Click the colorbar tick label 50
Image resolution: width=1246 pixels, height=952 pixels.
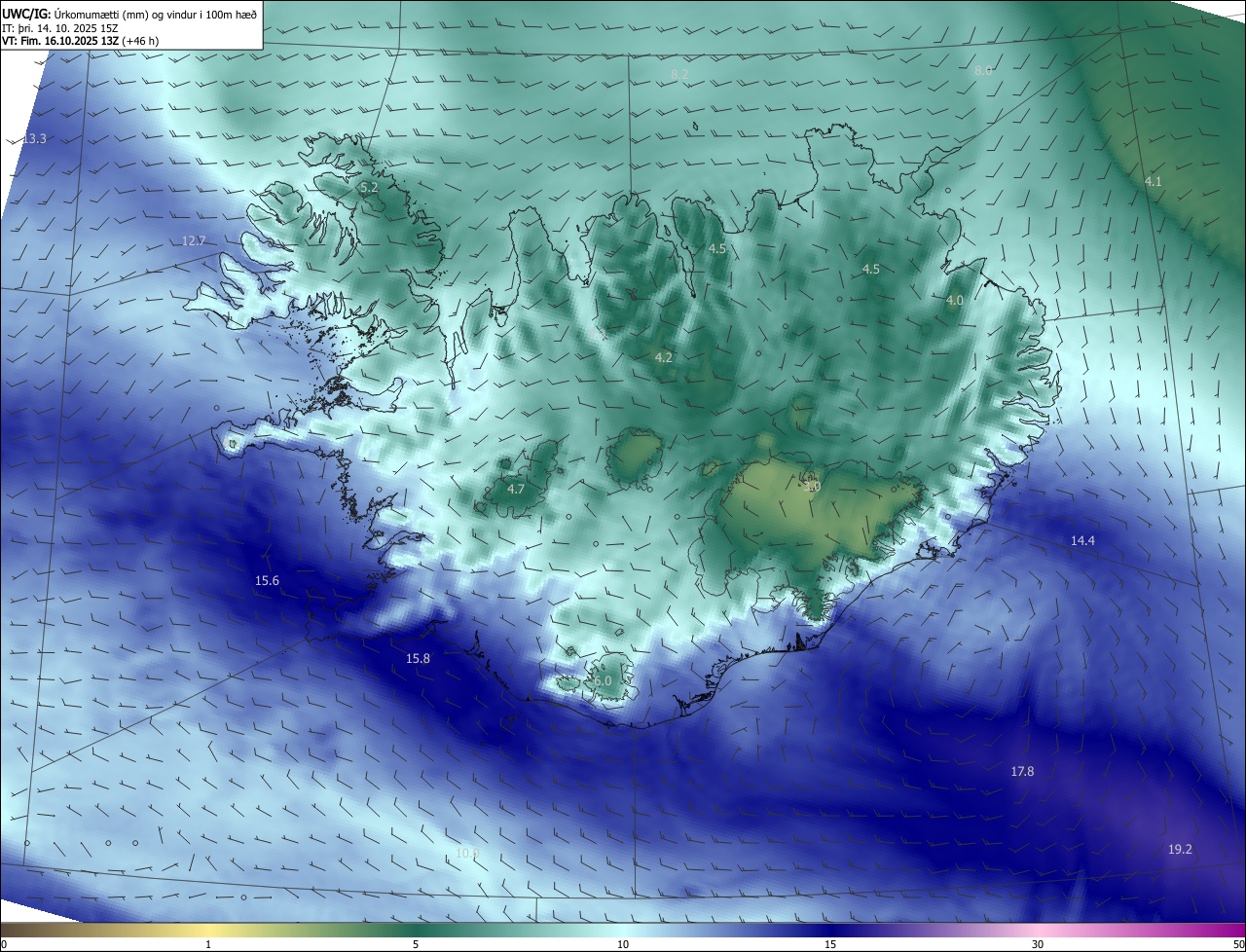1238,944
